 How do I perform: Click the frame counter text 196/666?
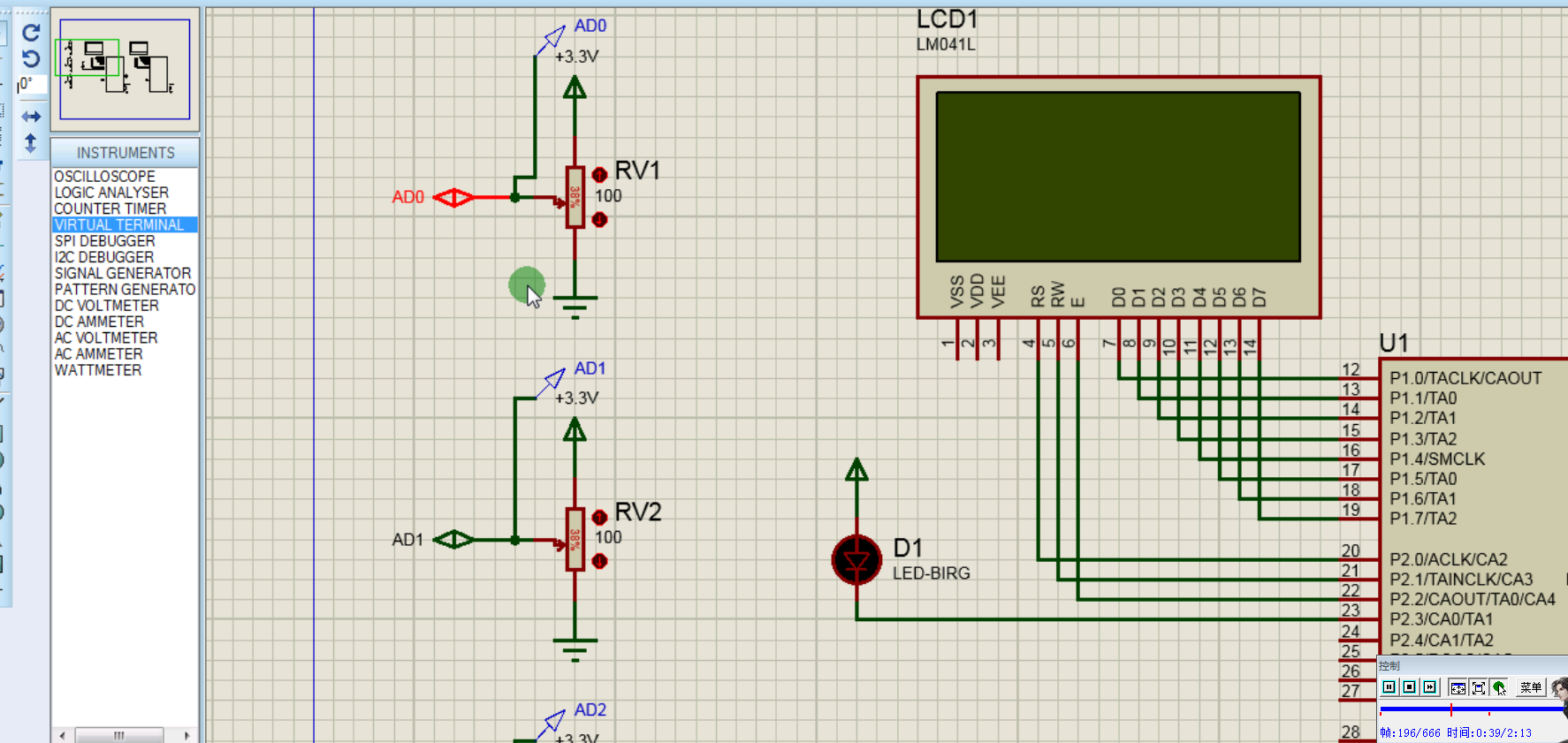1419,732
